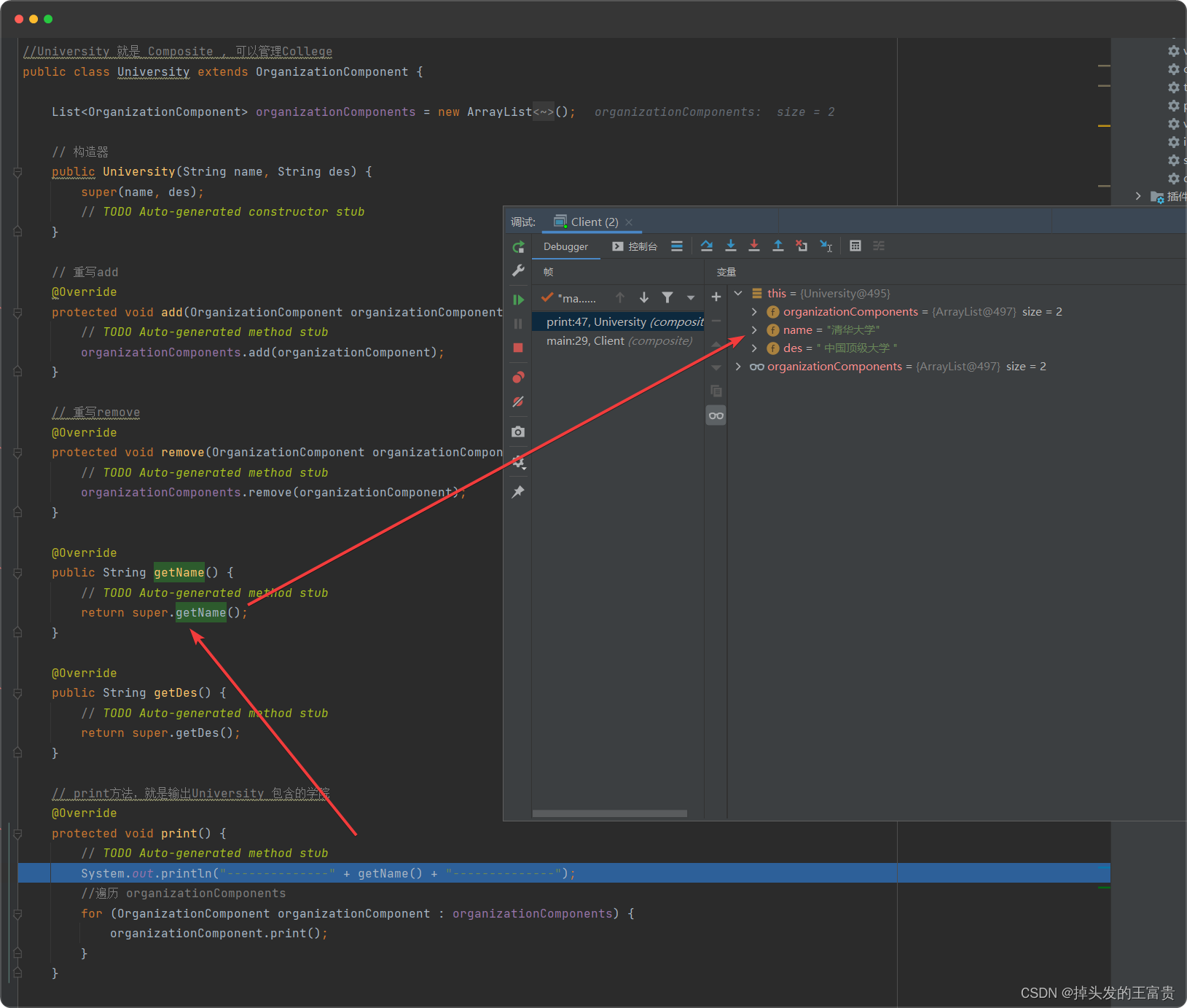Click the Step Over icon
The width and height of the screenshot is (1187, 1008).
point(707,246)
